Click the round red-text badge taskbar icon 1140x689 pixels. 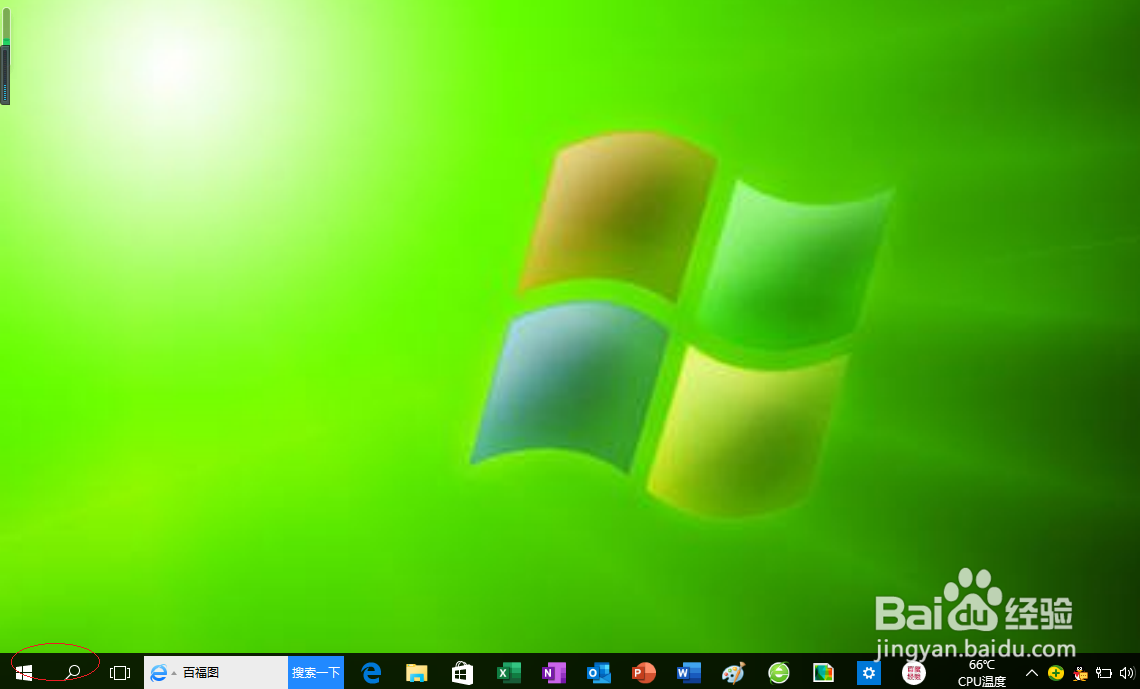[914, 673]
